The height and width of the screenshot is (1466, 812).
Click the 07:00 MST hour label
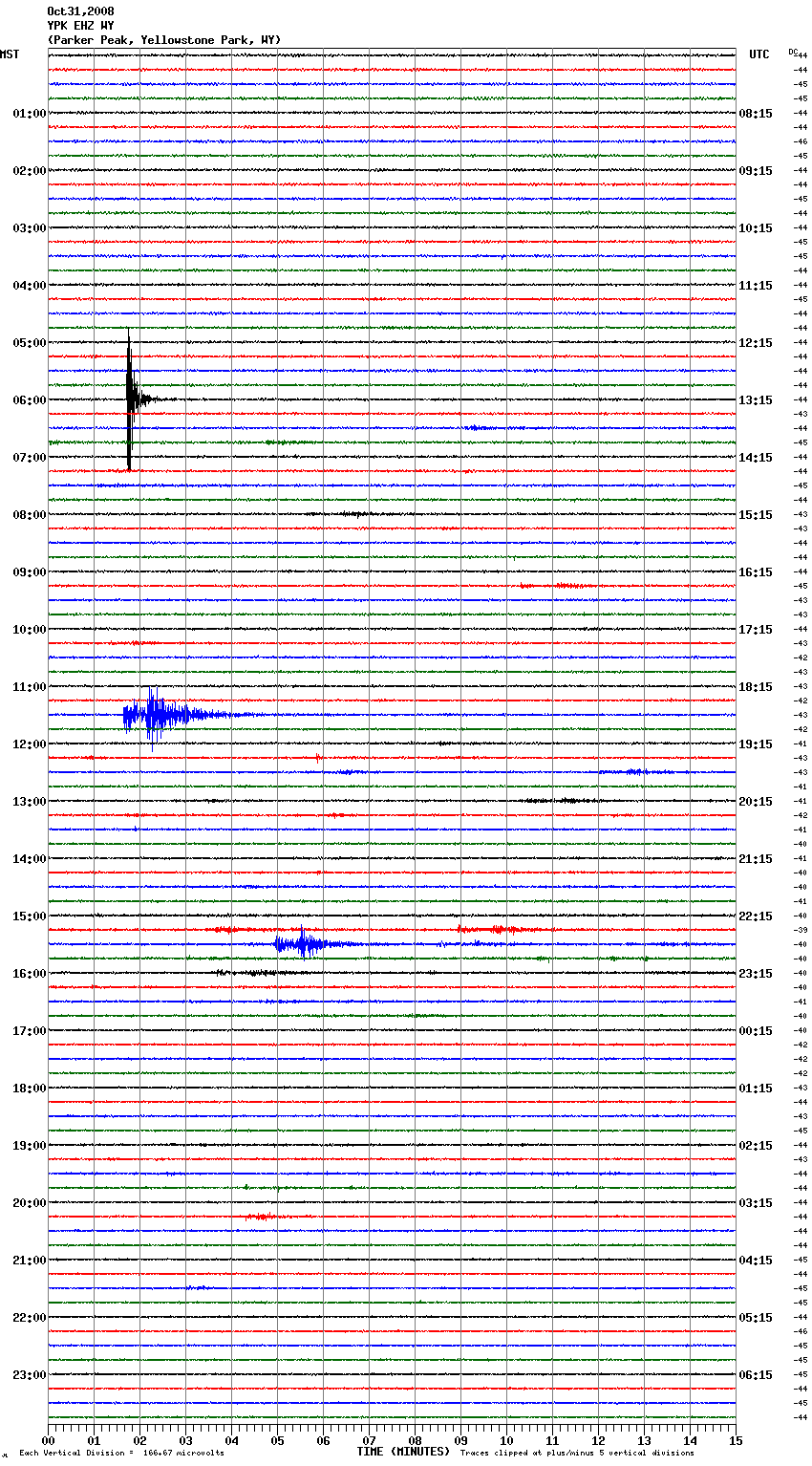coord(30,458)
